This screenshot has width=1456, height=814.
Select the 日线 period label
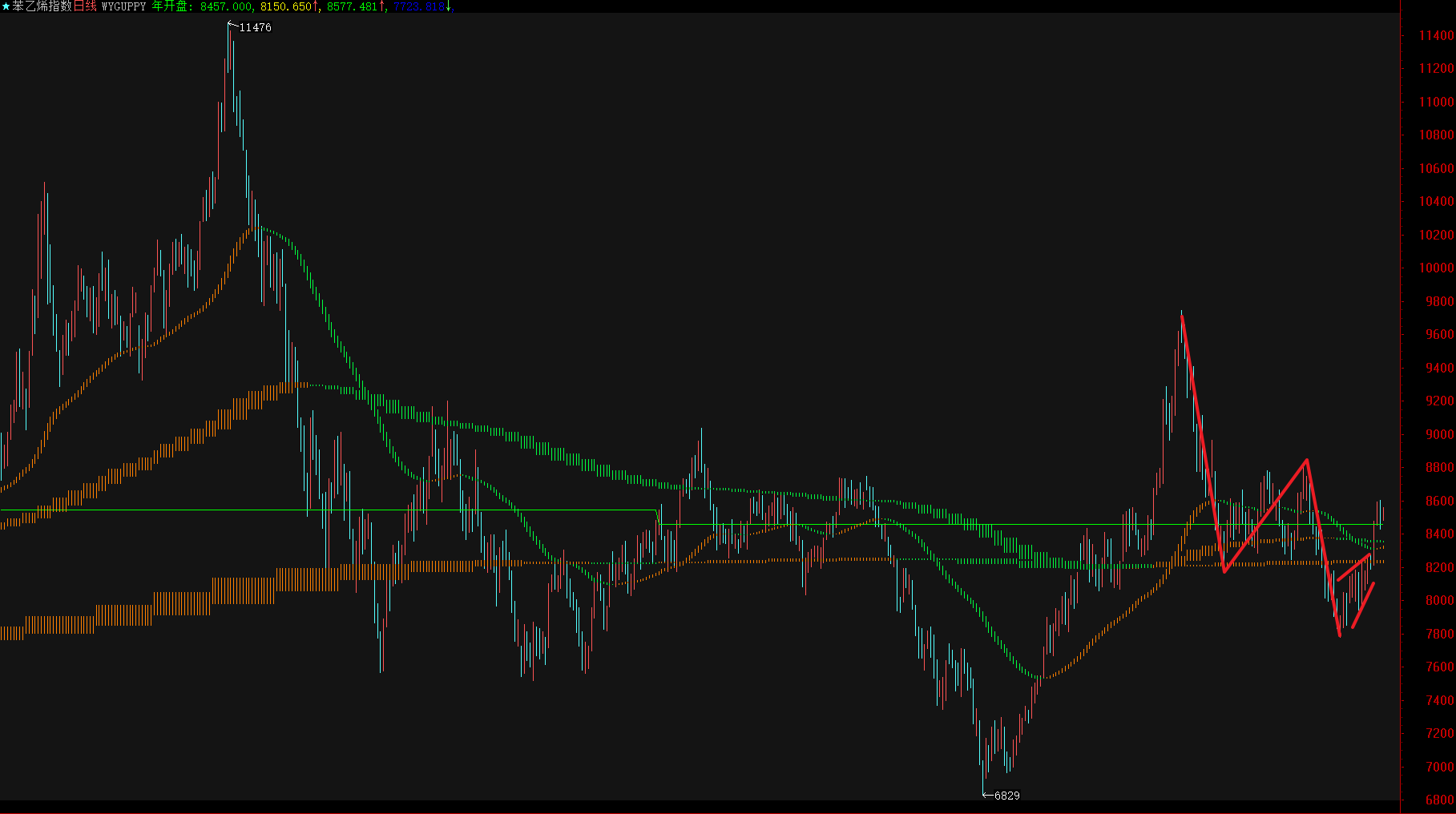[x=85, y=6]
